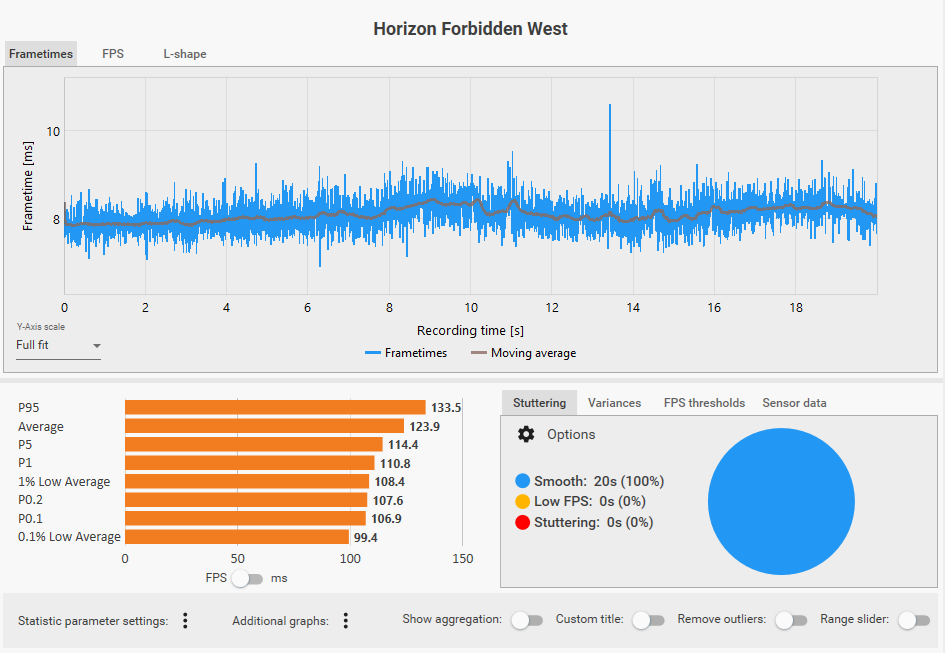Click the 99.4 value label
This screenshot has height=653, width=945.
pos(365,537)
